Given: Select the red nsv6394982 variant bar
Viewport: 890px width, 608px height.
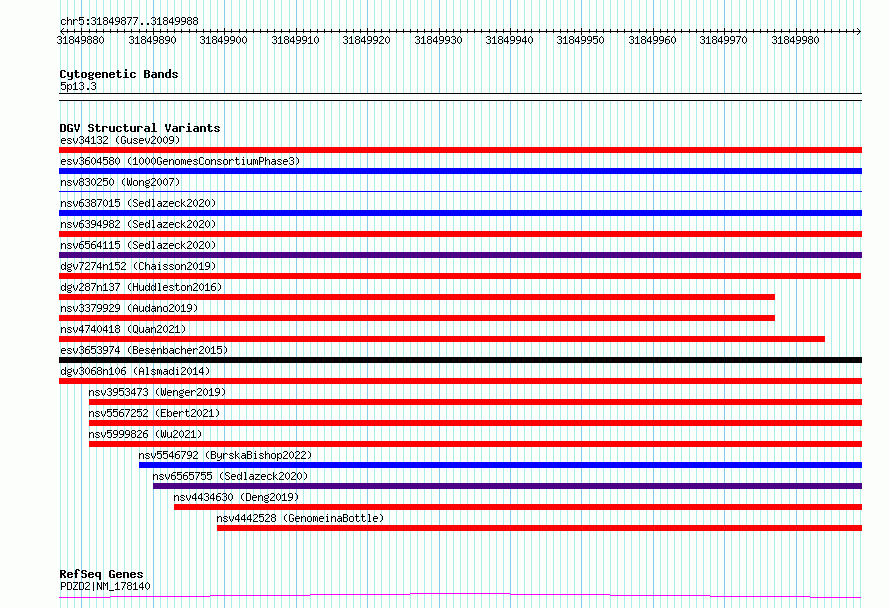Looking at the screenshot, I should [x=460, y=234].
